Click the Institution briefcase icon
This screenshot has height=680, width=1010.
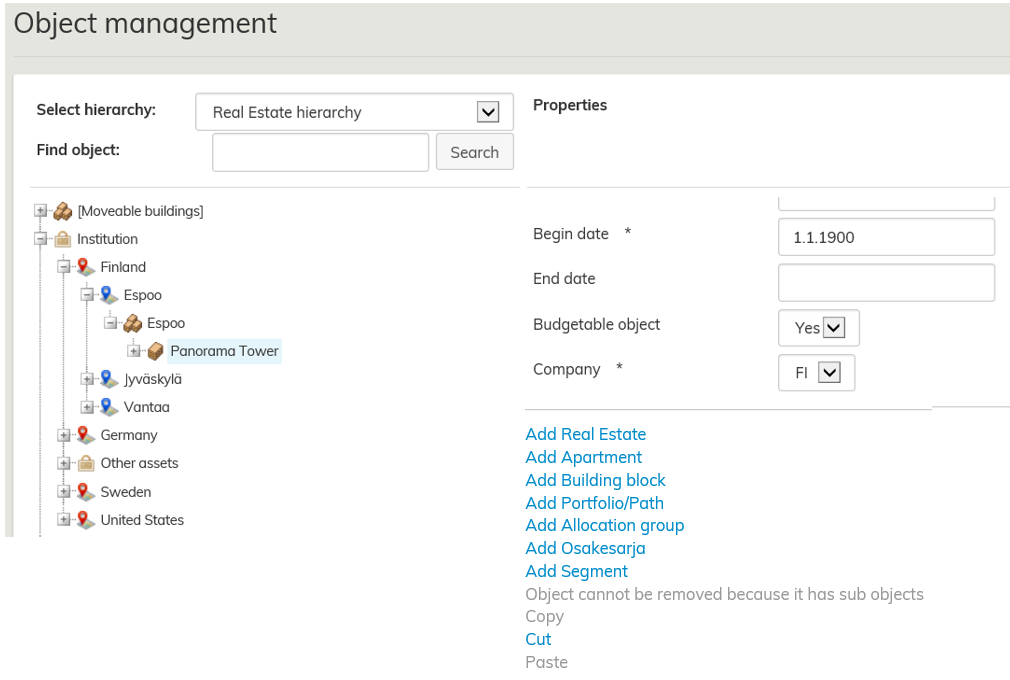(x=62, y=239)
